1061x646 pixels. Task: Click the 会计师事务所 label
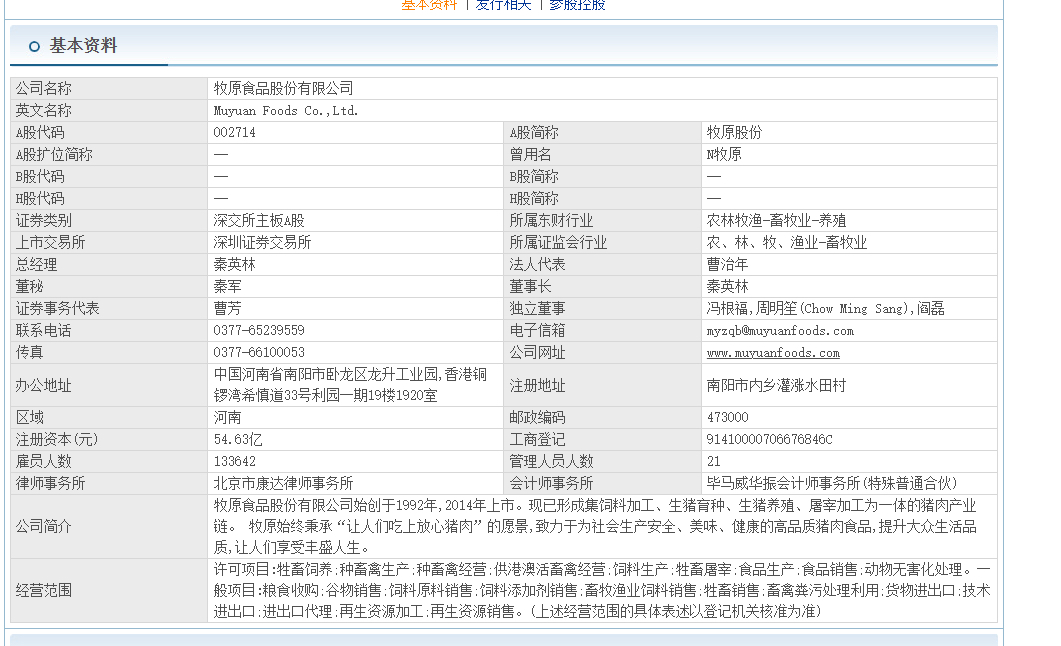click(551, 484)
